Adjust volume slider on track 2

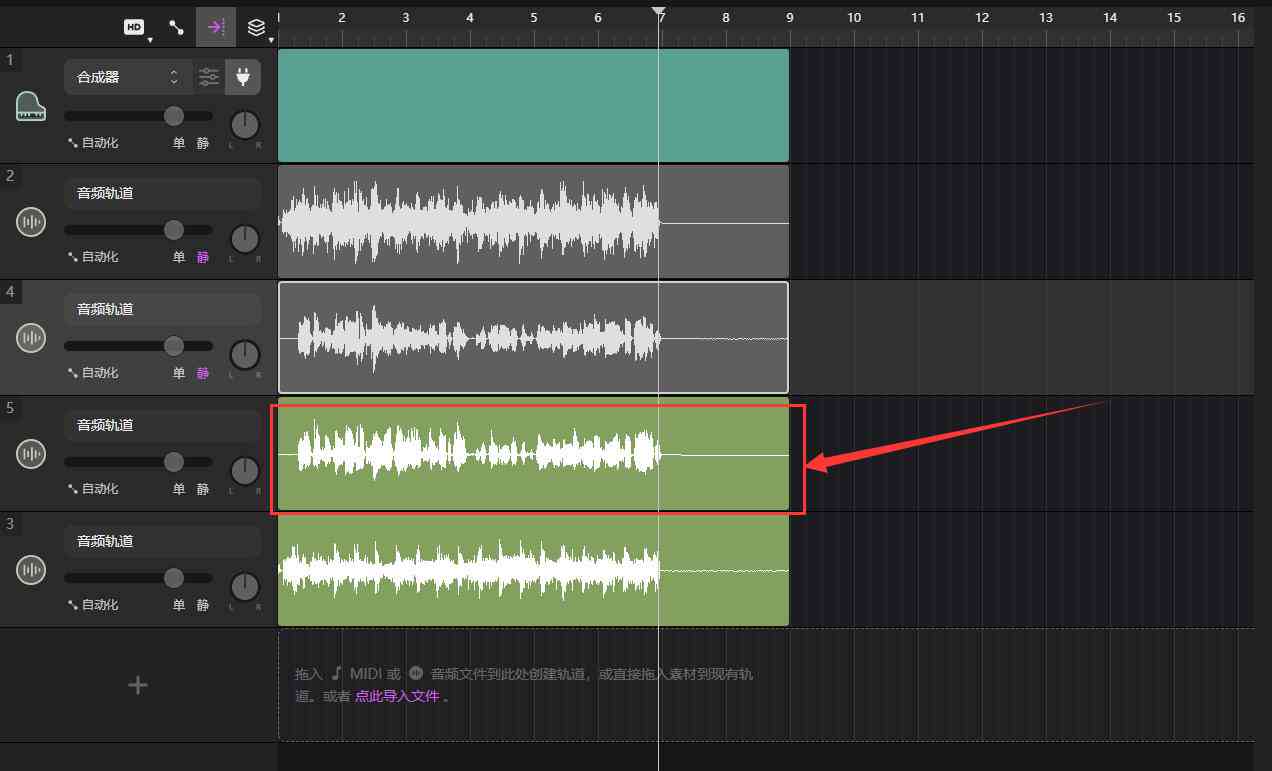174,230
